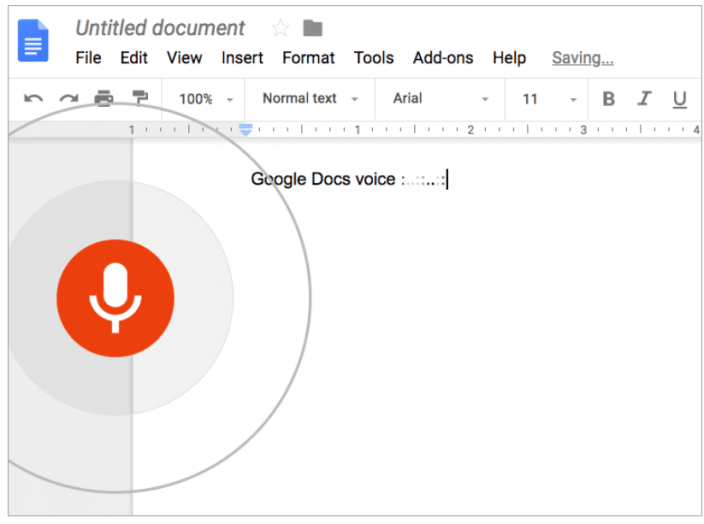This screenshot has height=524, width=704.
Task: Open the Normal text style dropdown
Action: click(310, 98)
